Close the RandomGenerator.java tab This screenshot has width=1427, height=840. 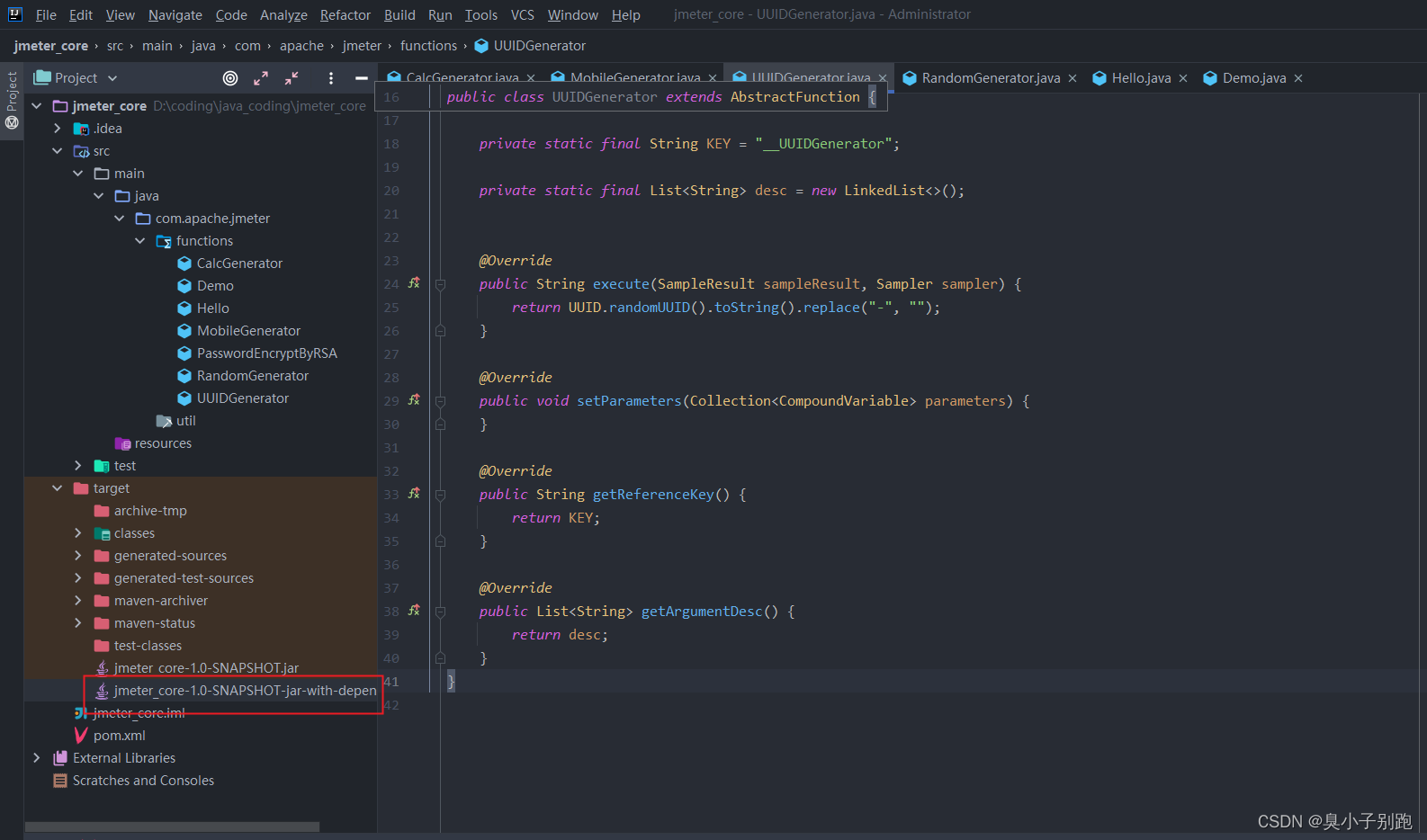coord(1072,78)
